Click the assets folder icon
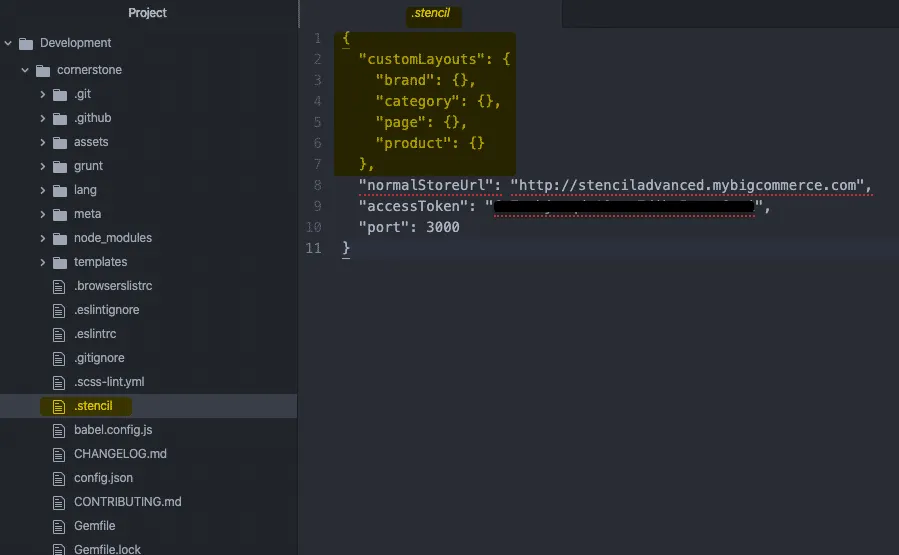 click(x=60, y=143)
